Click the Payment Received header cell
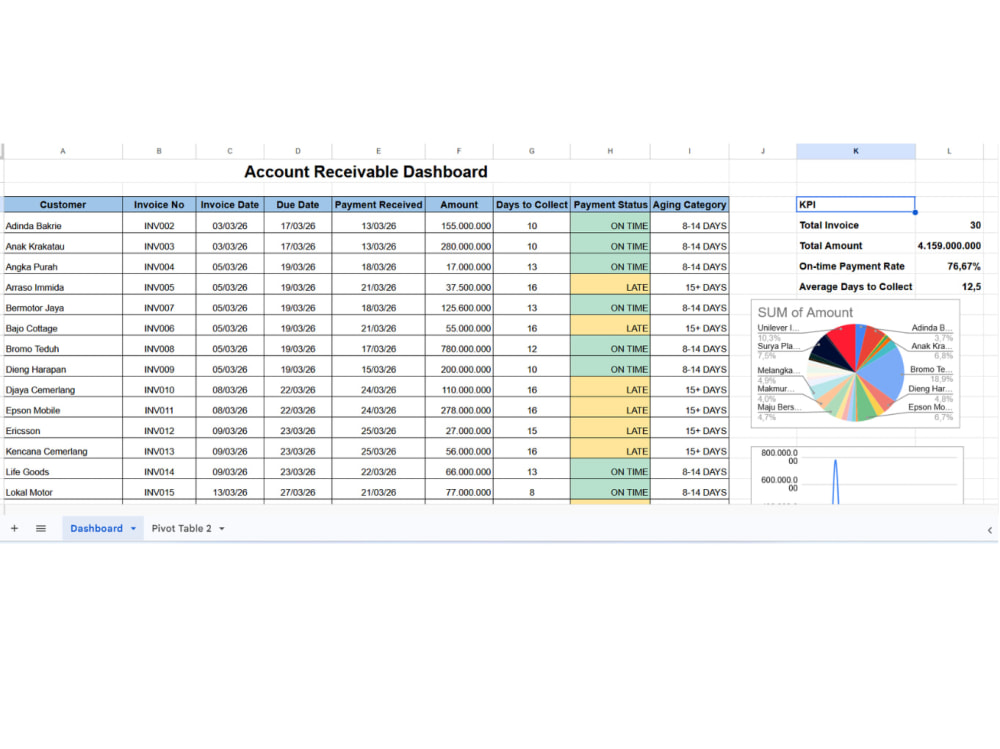Screen dimensions: 1000x749 (x=378, y=205)
